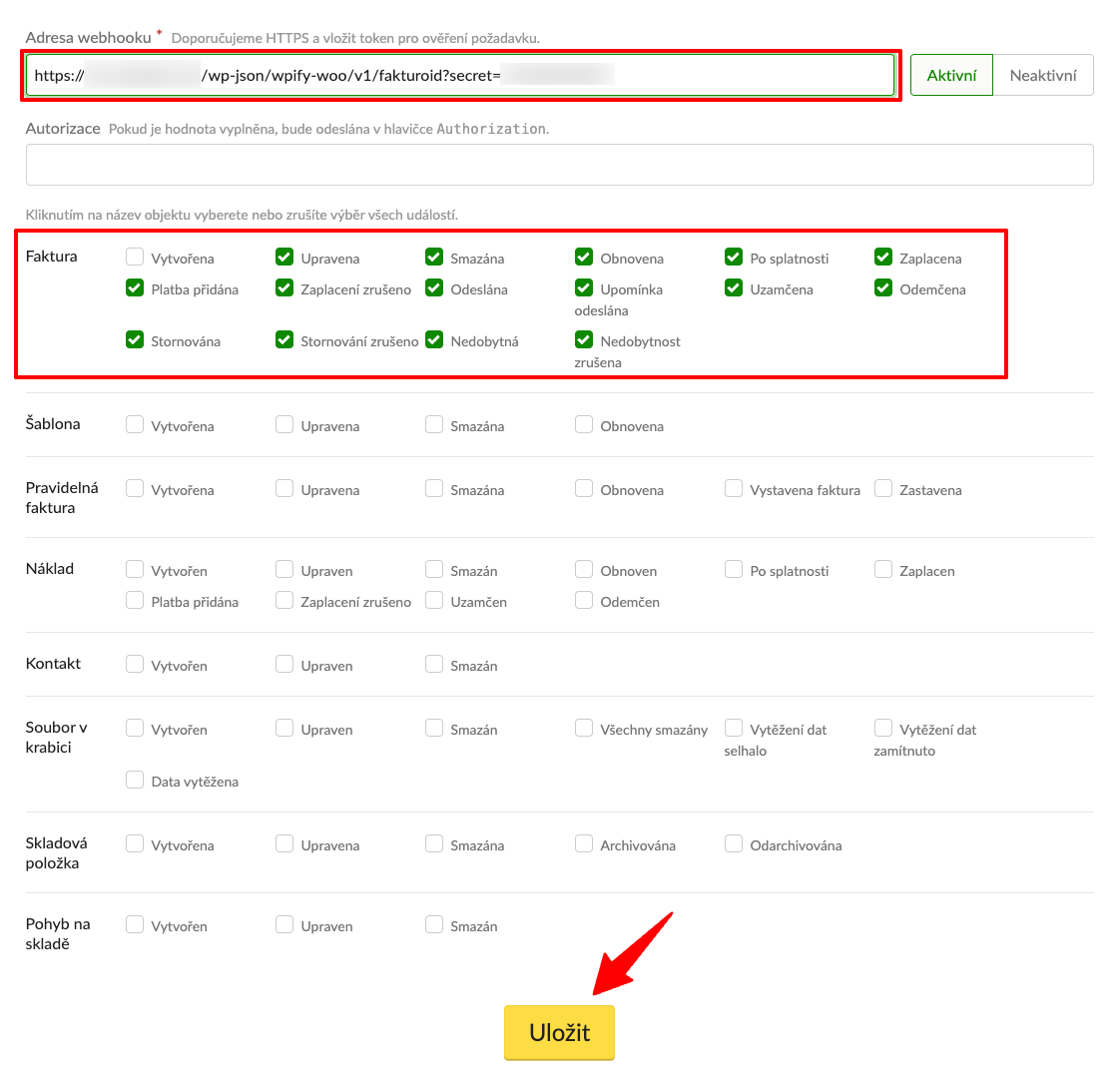Uncheck Faktura Zaplacena event
Viewport: 1120px width, 1083px height.
click(883, 258)
